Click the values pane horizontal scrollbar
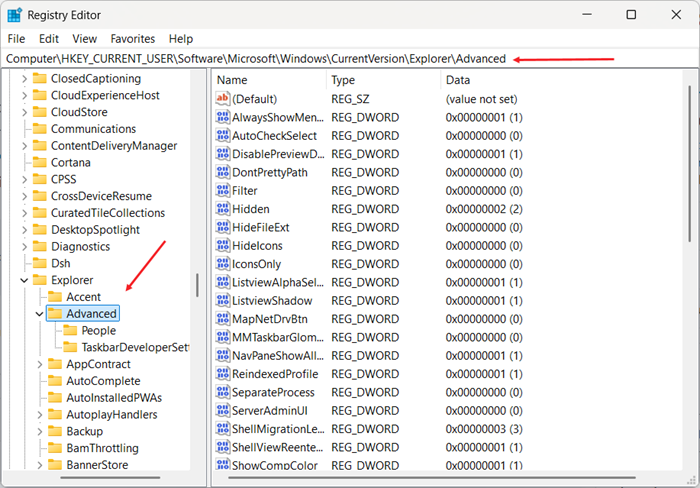Image resolution: width=700 pixels, height=488 pixels. tap(432, 477)
